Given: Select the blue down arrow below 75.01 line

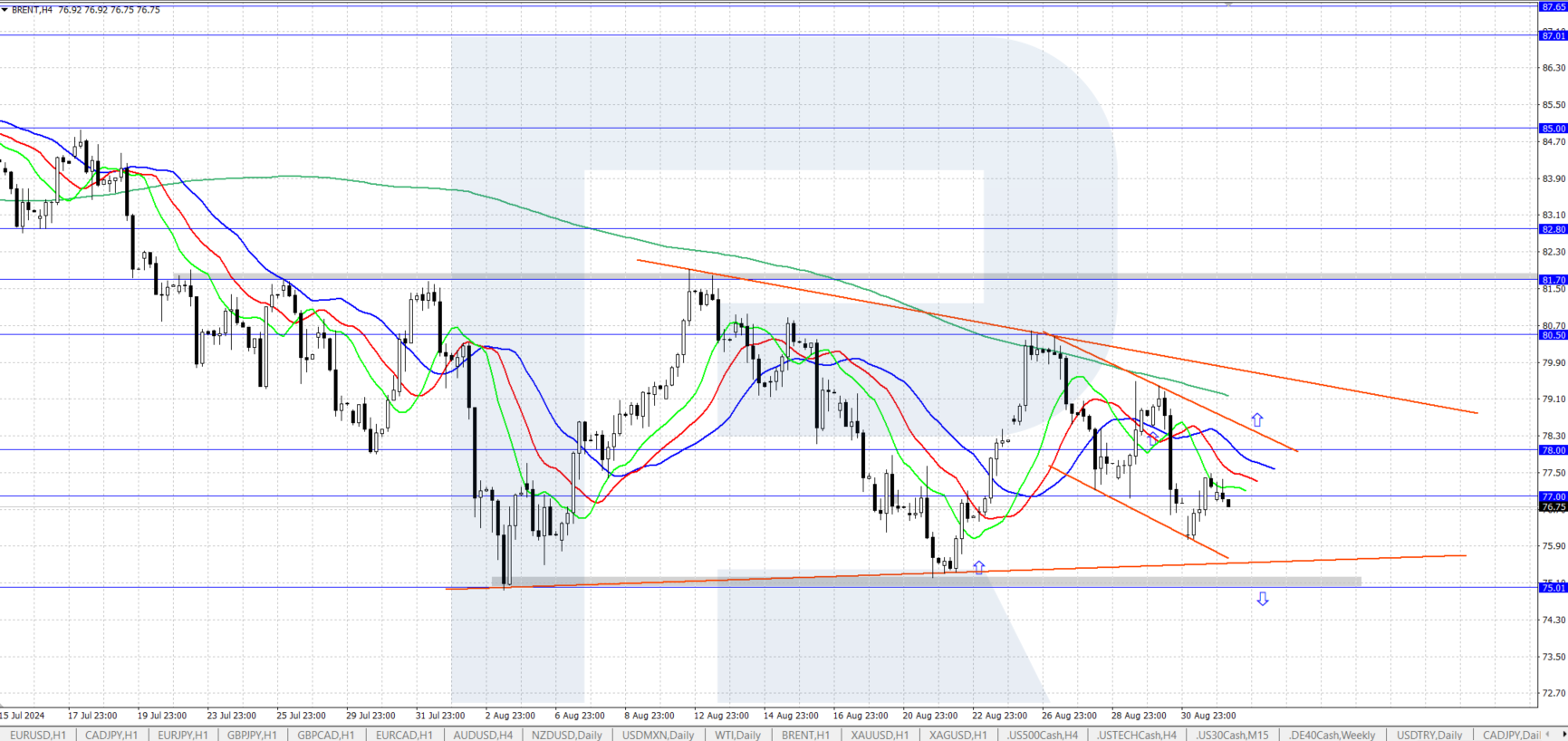Looking at the screenshot, I should click(x=1263, y=599).
